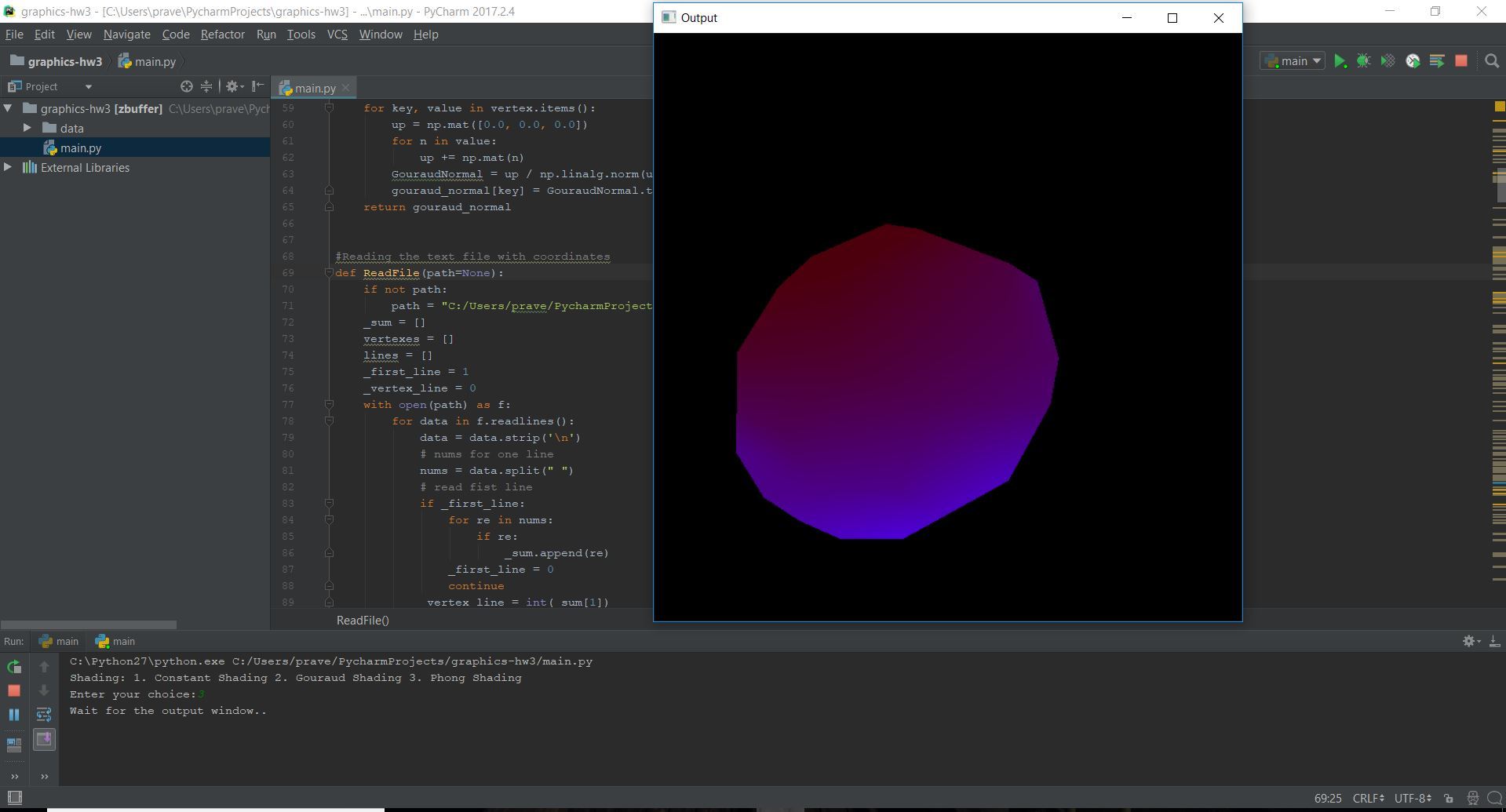Screen dimensions: 1506x812
Task: Run main with coverage icon
Action: coord(1388,61)
